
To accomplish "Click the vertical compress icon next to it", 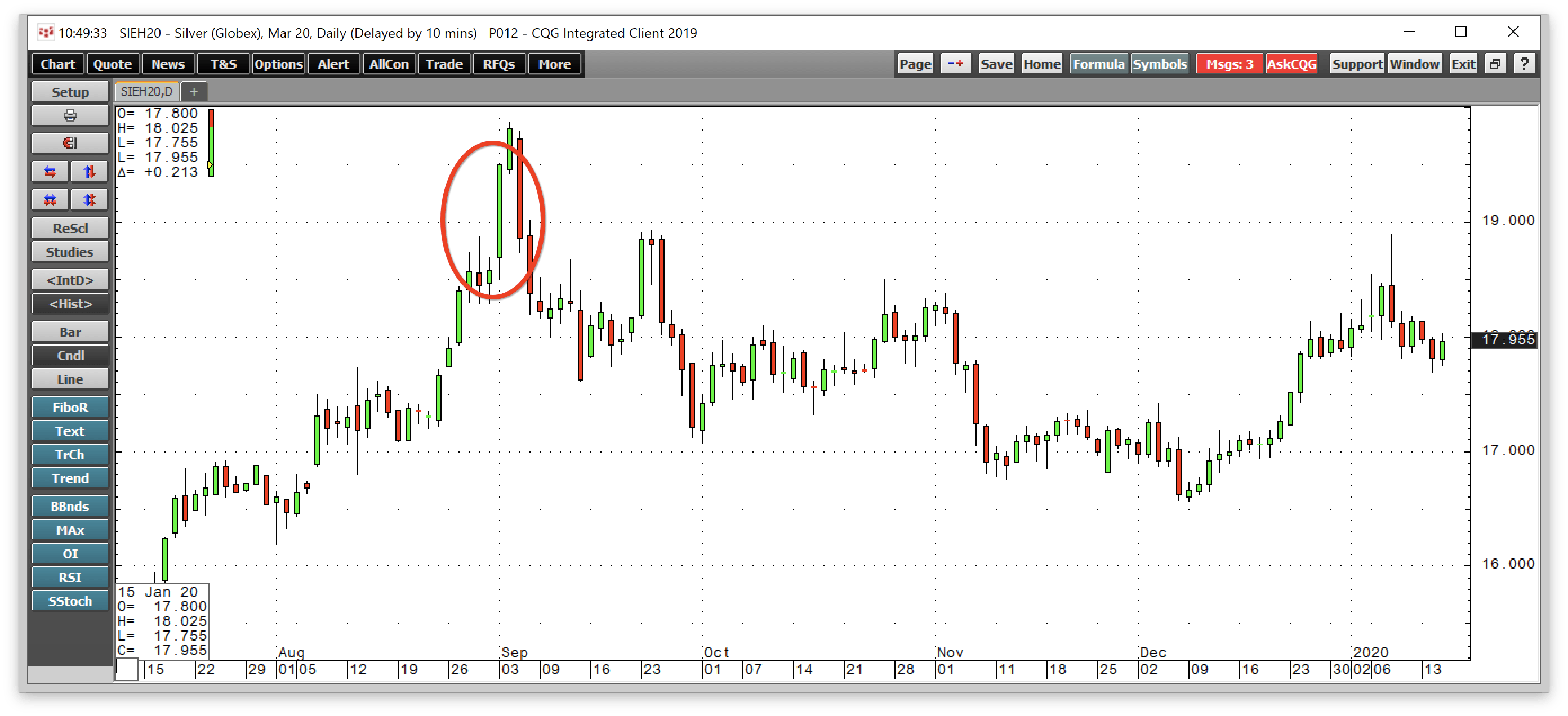I will click(x=89, y=199).
